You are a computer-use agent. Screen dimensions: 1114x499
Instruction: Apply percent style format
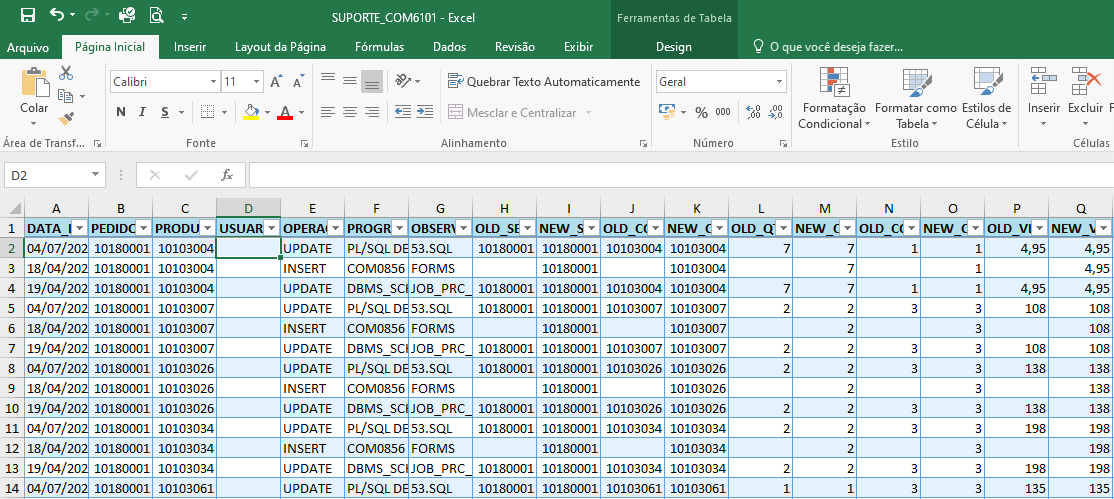[701, 112]
